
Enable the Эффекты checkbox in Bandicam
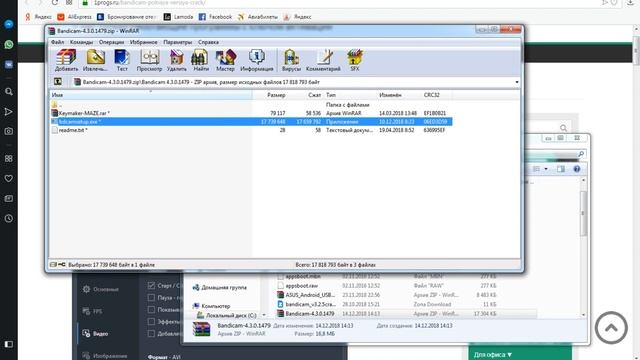pyautogui.click(x=151, y=322)
